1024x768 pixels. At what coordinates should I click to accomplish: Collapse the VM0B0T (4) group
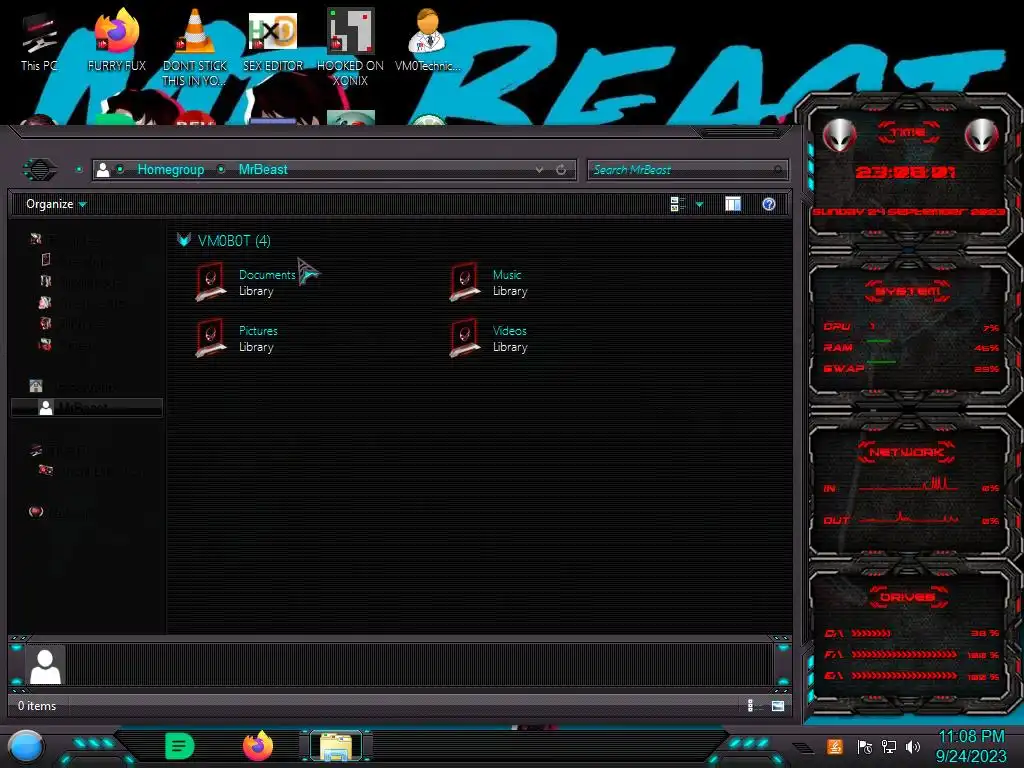(184, 240)
